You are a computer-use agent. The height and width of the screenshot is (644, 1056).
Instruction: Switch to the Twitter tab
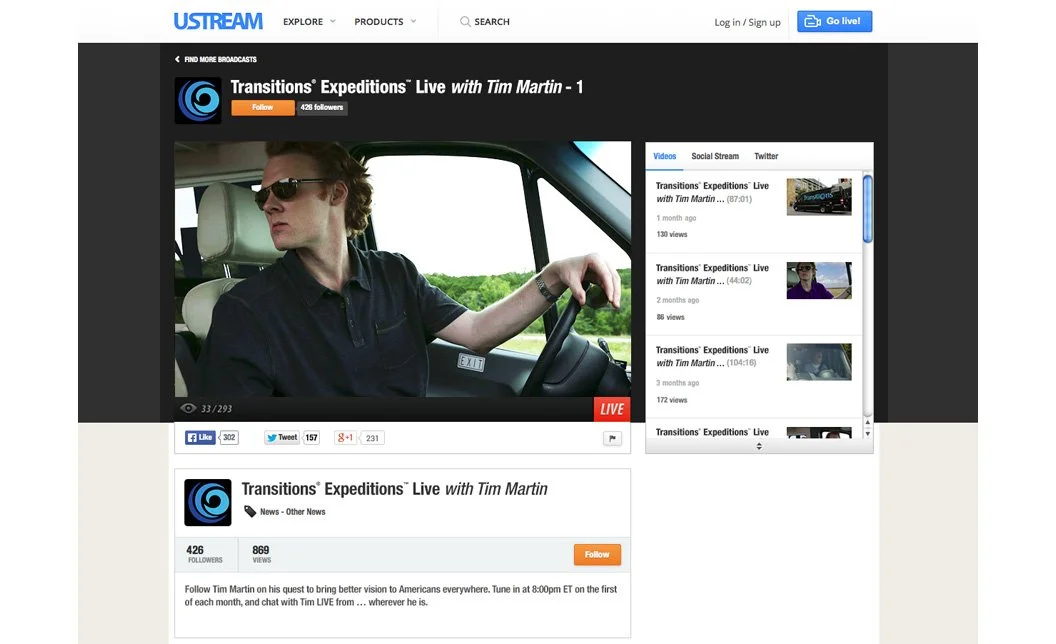(766, 156)
